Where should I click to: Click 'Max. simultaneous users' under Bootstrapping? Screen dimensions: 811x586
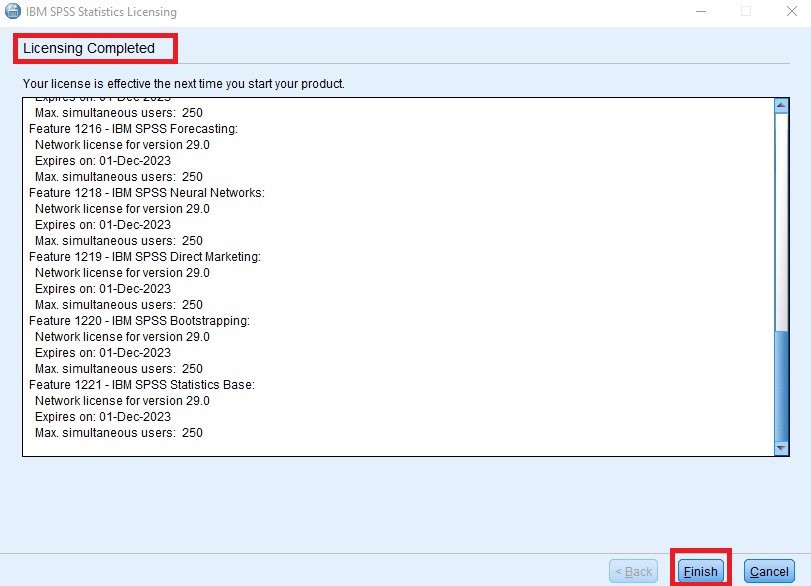pyautogui.click(x=119, y=369)
